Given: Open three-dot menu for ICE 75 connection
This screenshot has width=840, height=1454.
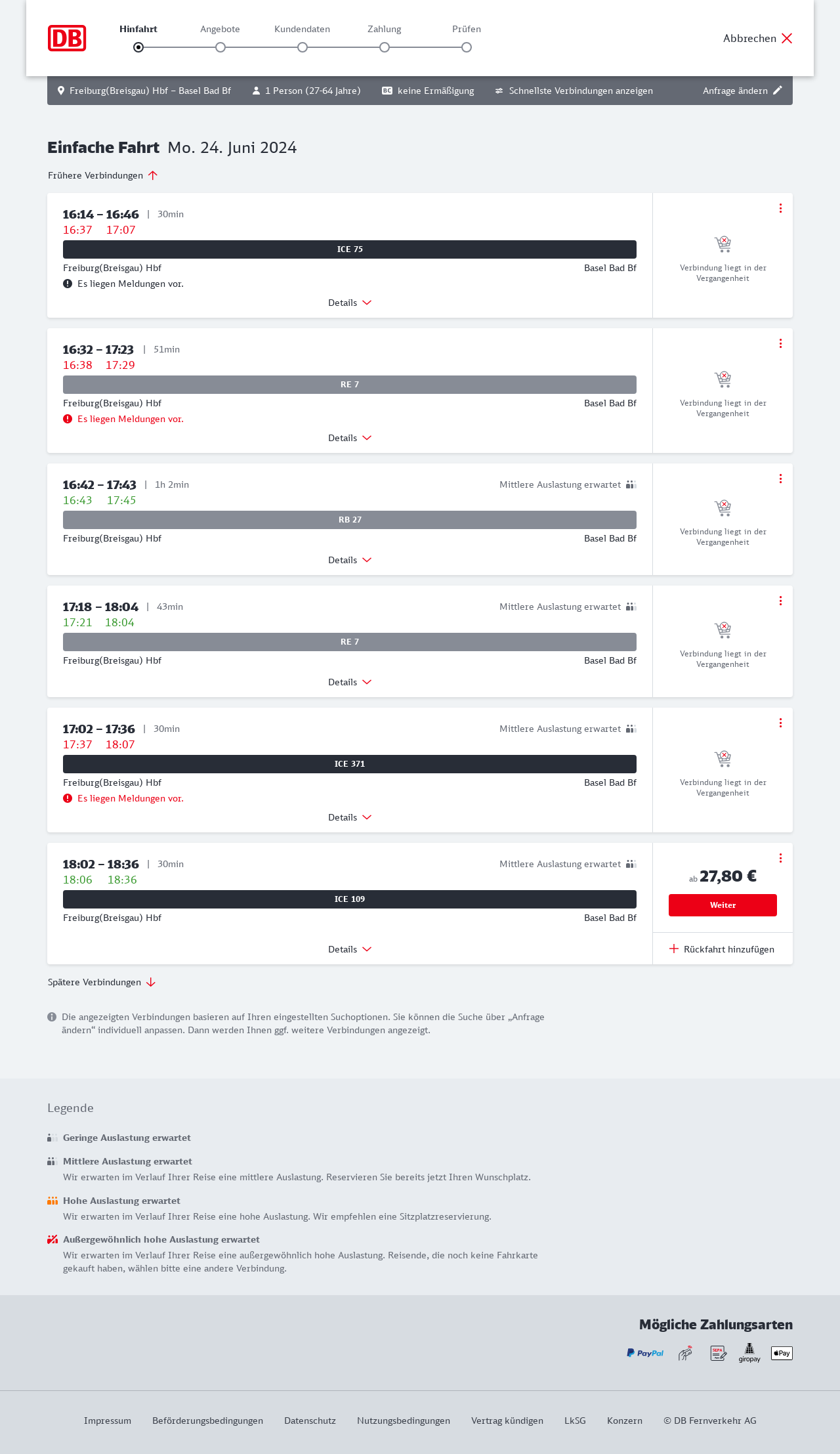Looking at the screenshot, I should click(x=780, y=208).
